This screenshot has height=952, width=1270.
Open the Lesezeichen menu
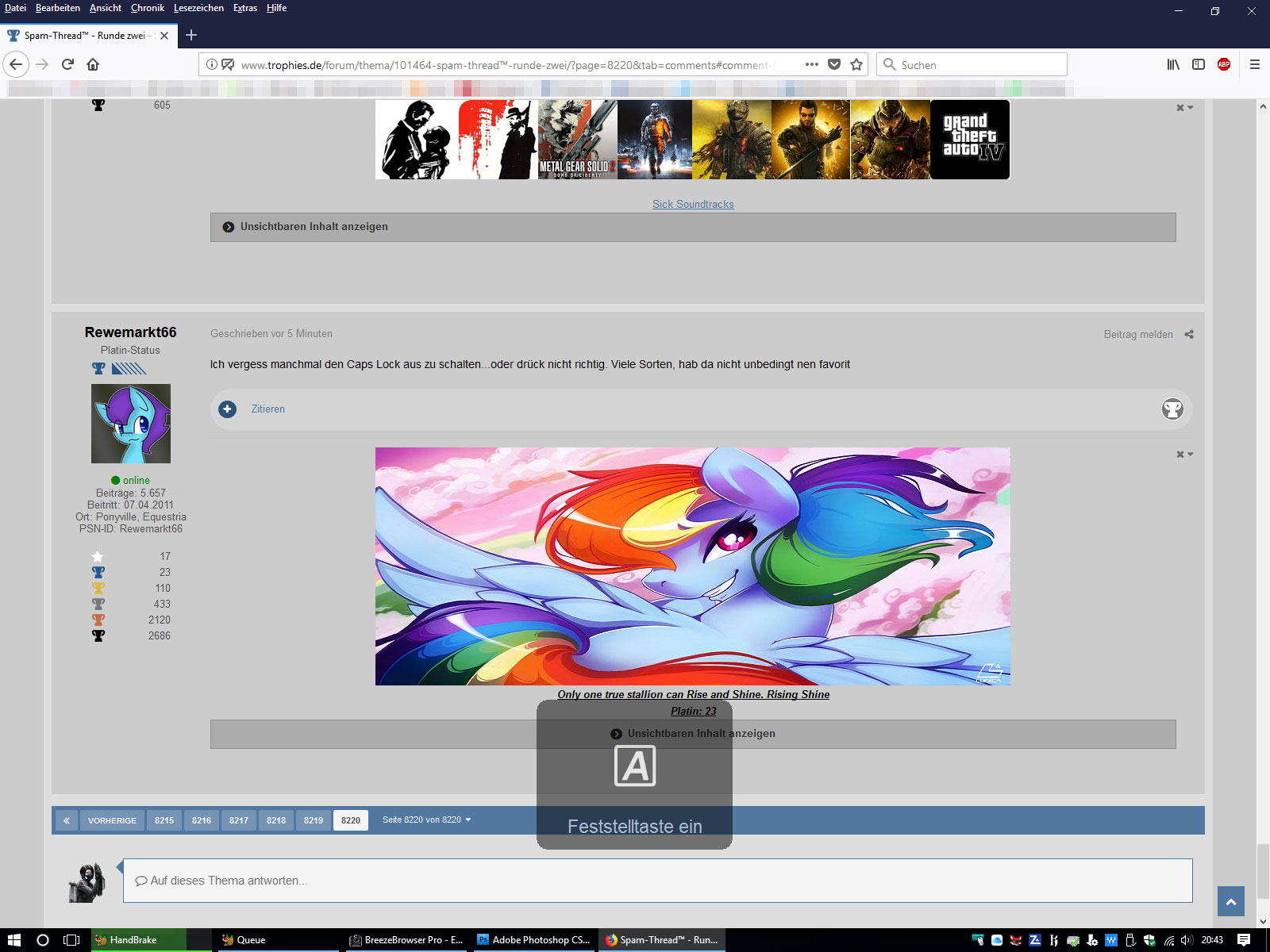tap(198, 8)
